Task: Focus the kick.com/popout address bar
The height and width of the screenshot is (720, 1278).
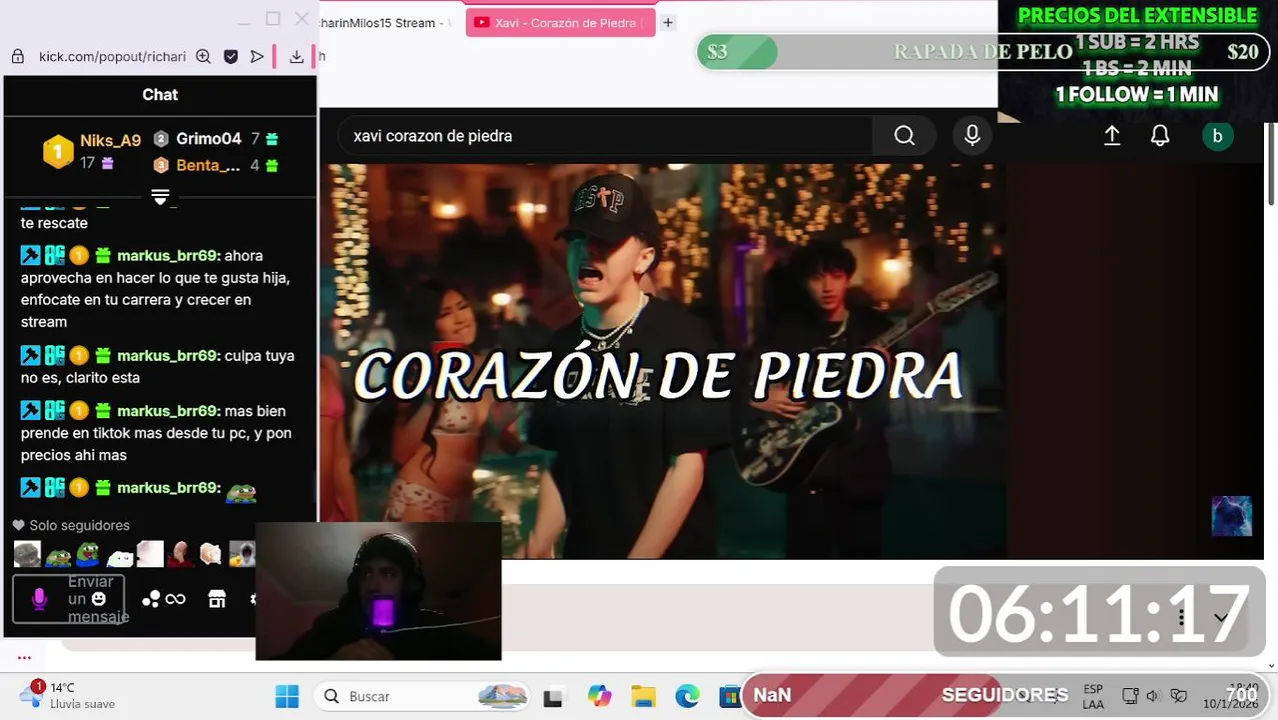Action: (x=112, y=57)
